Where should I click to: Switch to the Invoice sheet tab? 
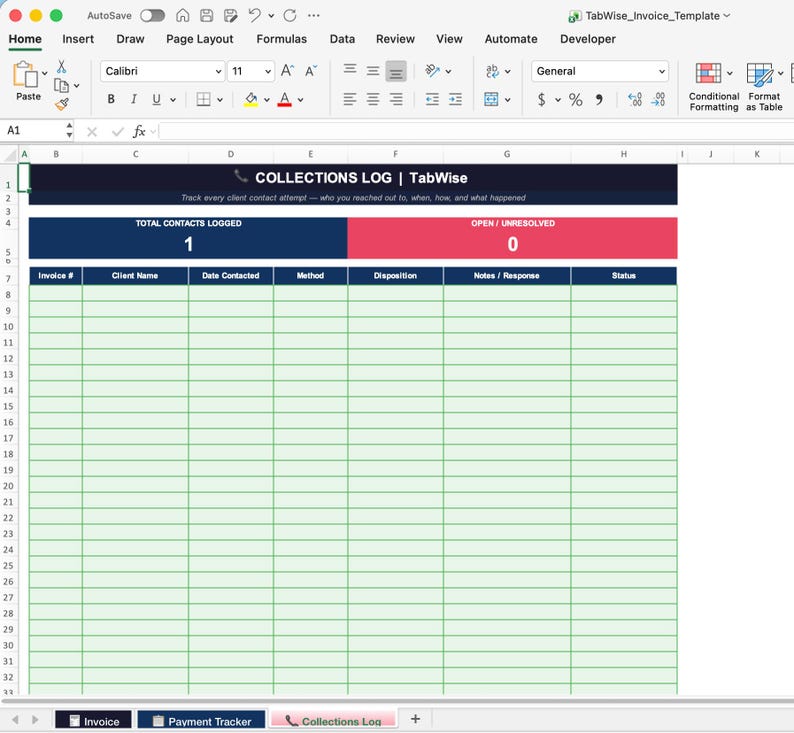(x=93, y=720)
